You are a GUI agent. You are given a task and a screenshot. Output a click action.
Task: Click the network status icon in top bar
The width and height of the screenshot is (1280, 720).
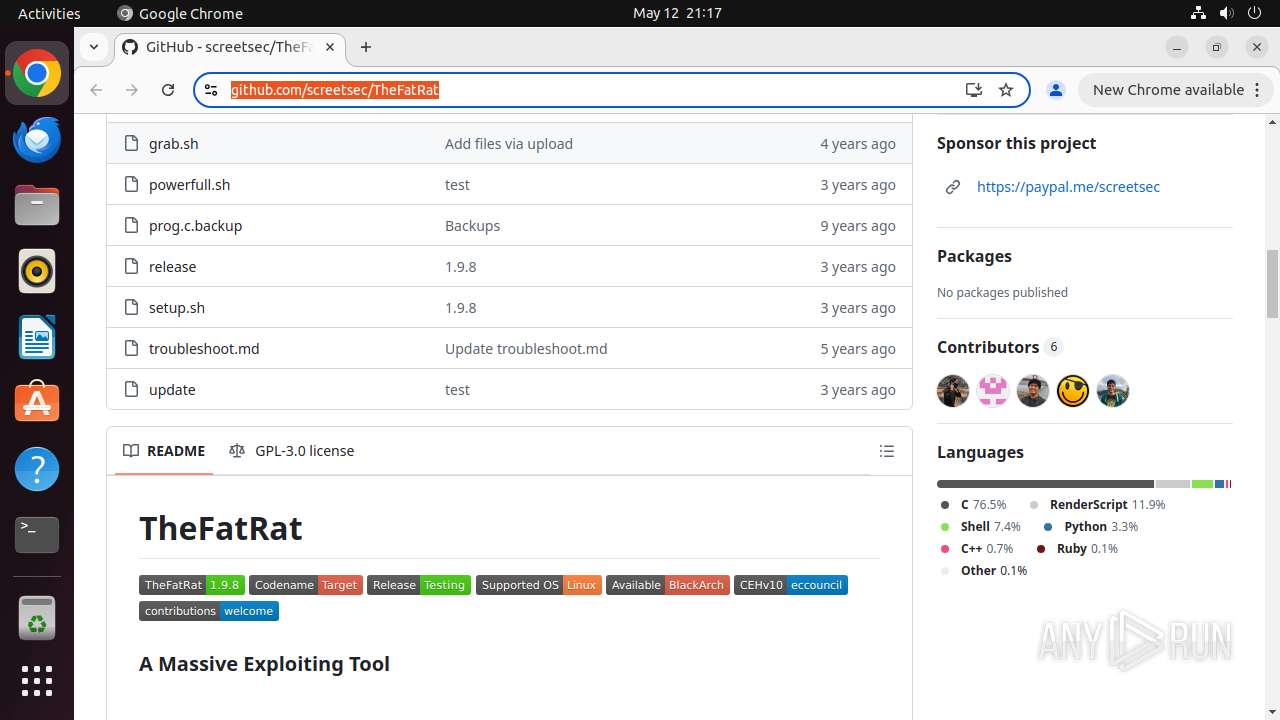(1198, 13)
